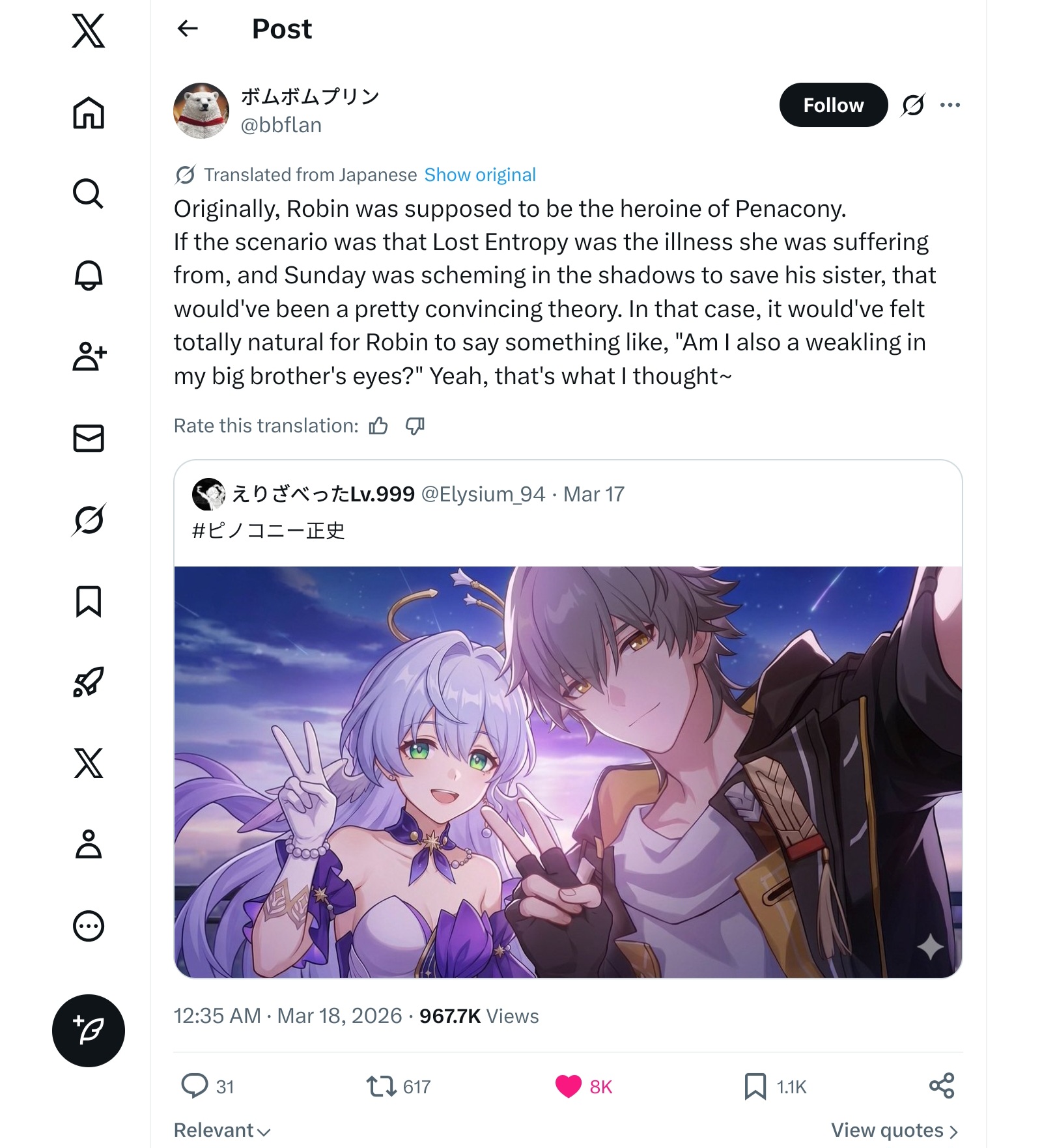Screen dimensions: 1042x1148
Task: Open Profile person icon in sidebar
Action: pyautogui.click(x=89, y=845)
